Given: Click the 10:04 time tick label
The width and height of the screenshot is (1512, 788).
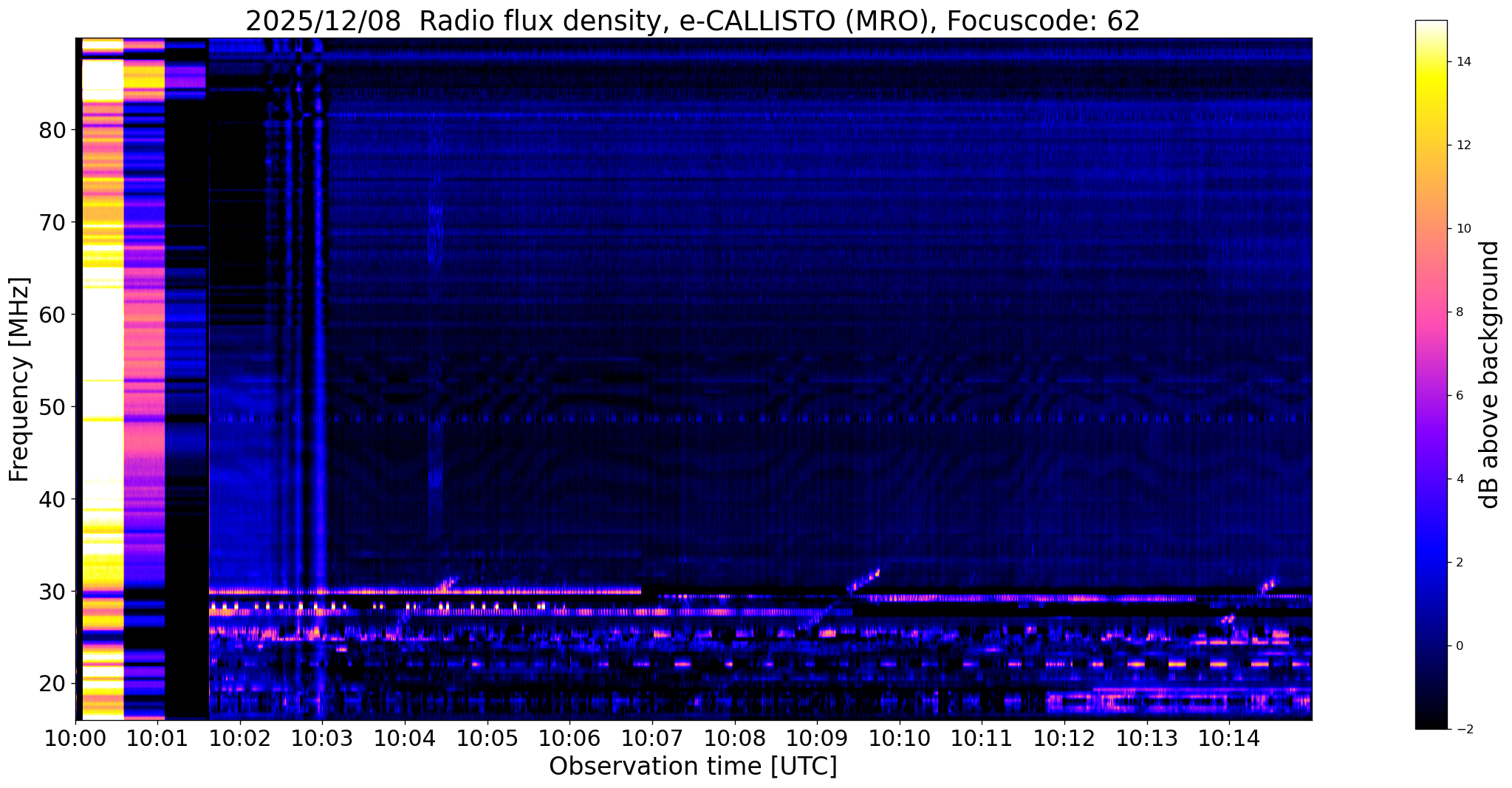Looking at the screenshot, I should [x=406, y=738].
